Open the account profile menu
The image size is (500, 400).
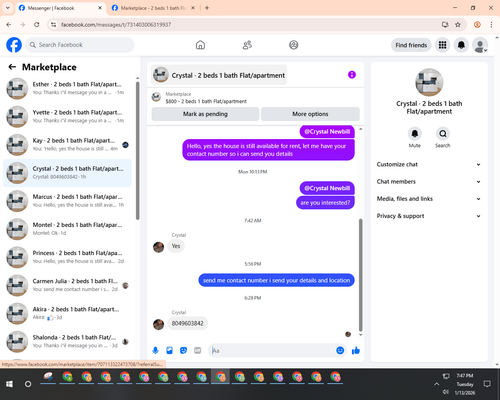click(x=480, y=45)
